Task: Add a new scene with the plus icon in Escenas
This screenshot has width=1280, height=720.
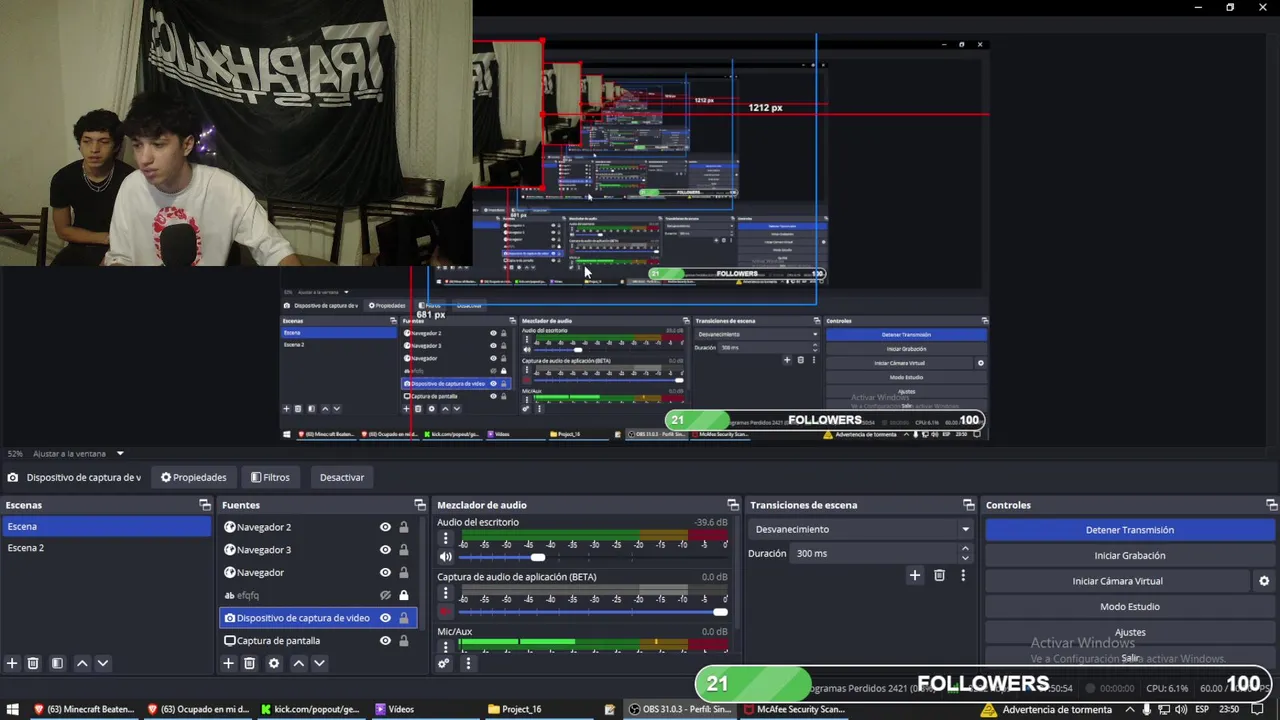Action: (x=12, y=663)
